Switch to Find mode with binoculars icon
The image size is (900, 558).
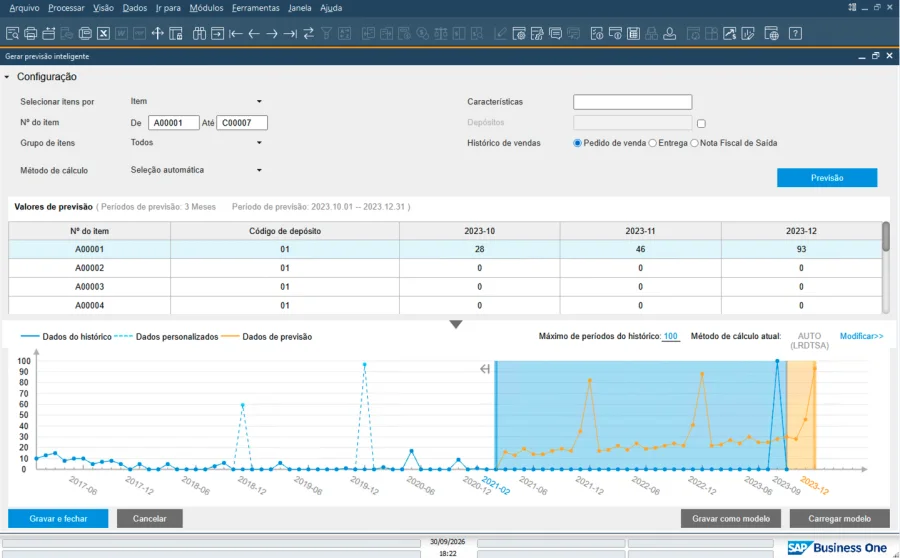pyautogui.click(x=199, y=33)
